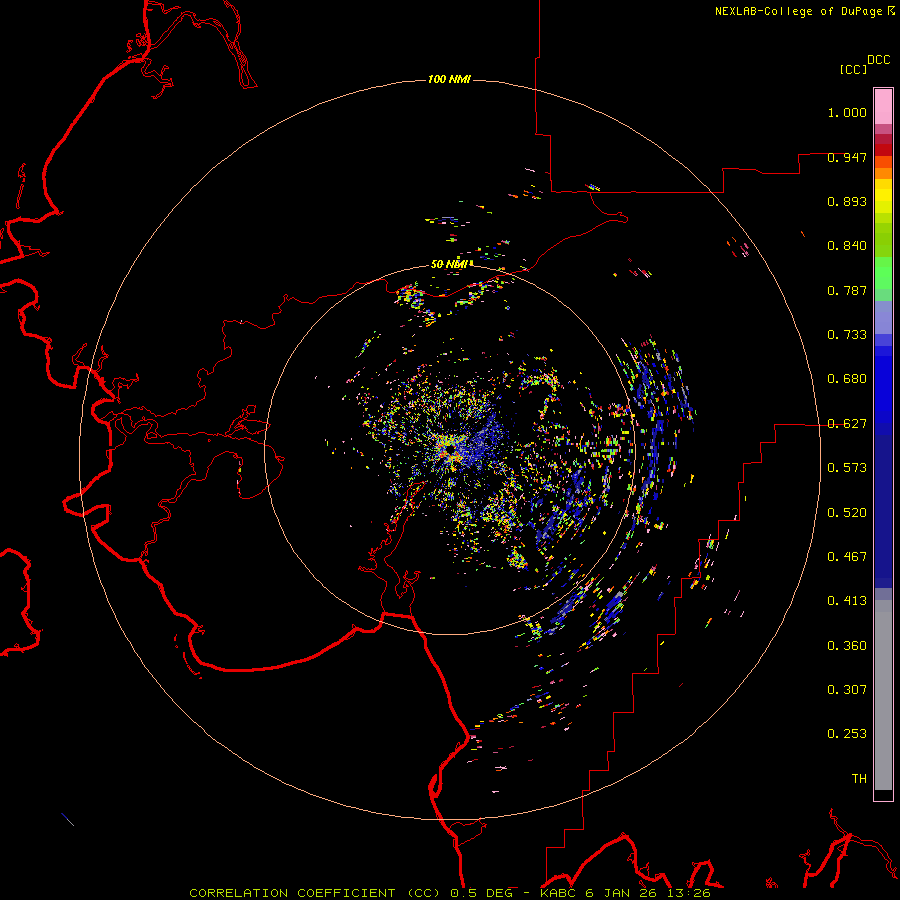Click the bright green segment of the color bar
900x900 pixels.
point(883,273)
